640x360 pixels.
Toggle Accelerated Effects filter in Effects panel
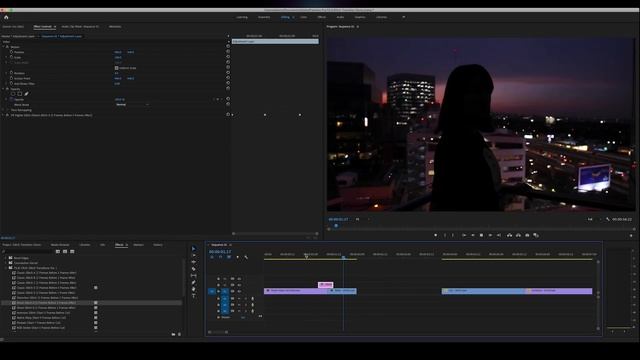coord(58,251)
